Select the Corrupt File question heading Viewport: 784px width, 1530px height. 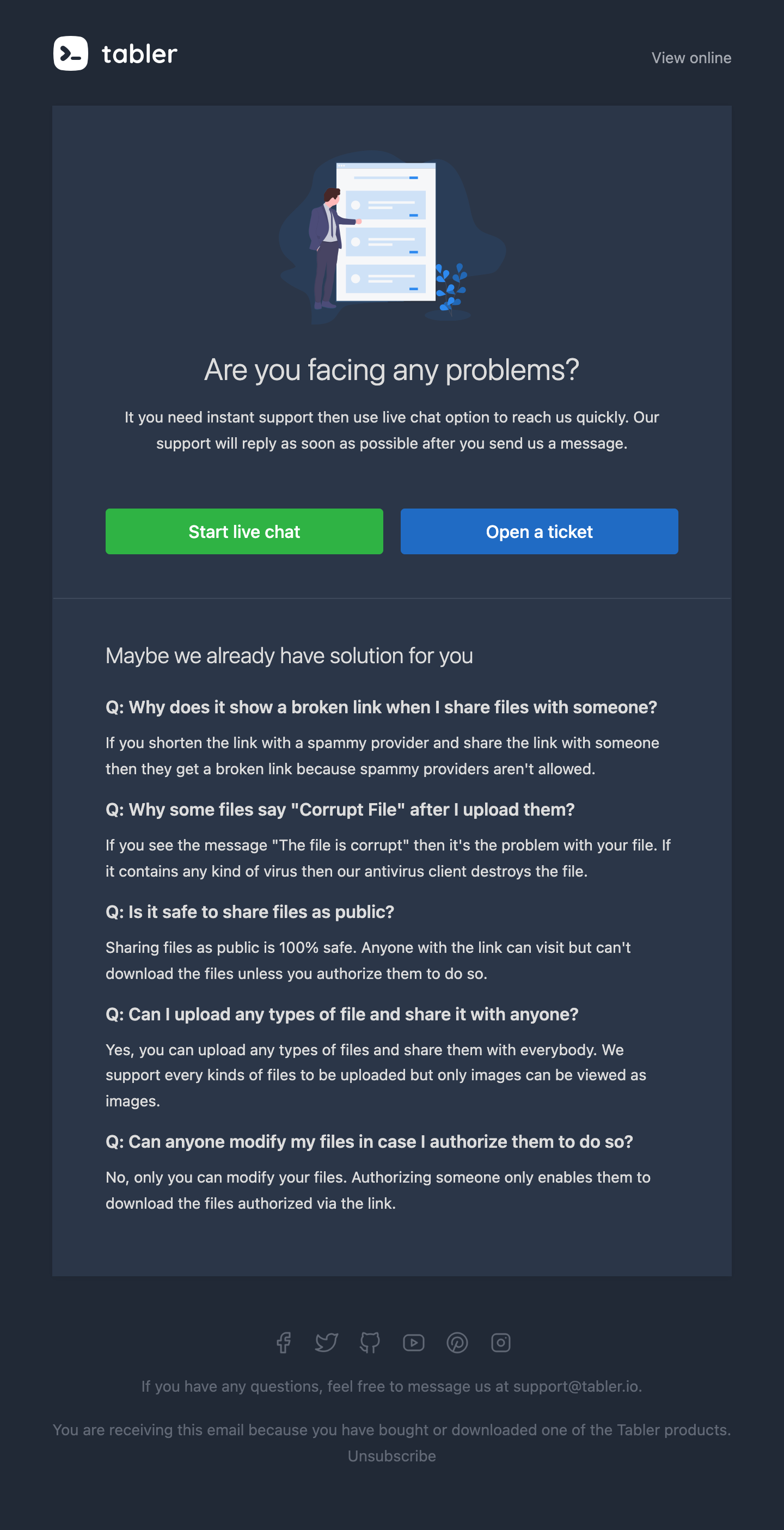pyautogui.click(x=340, y=810)
